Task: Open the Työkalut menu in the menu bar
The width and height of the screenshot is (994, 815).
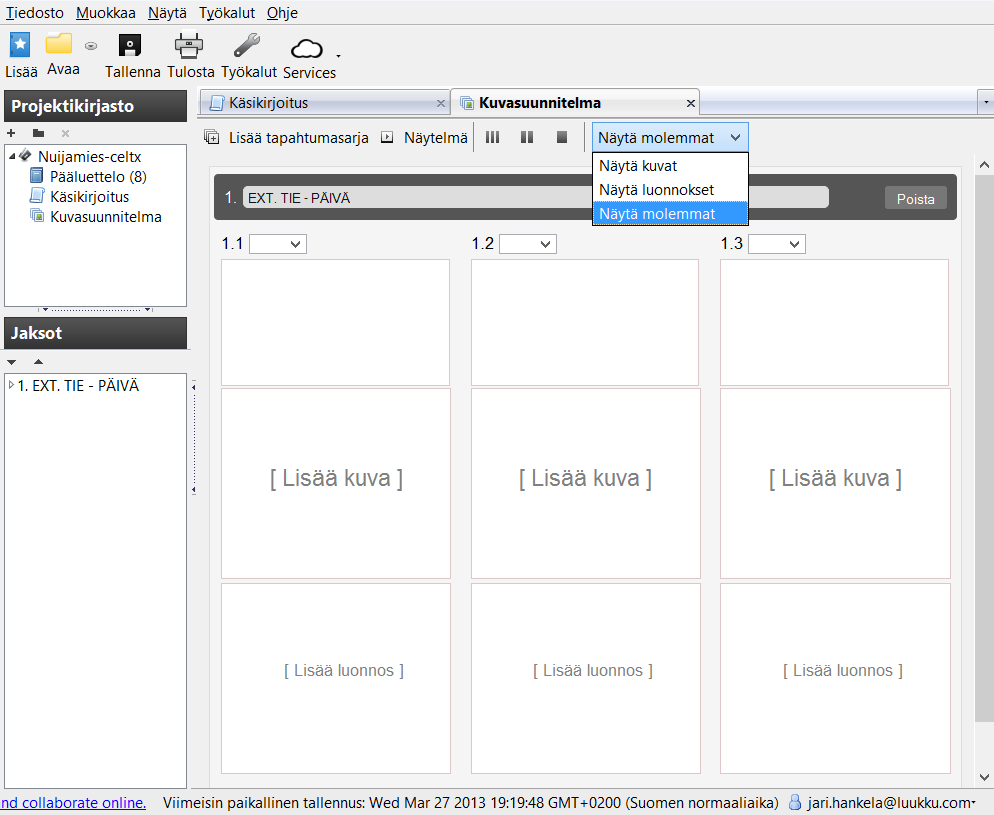Action: point(226,13)
